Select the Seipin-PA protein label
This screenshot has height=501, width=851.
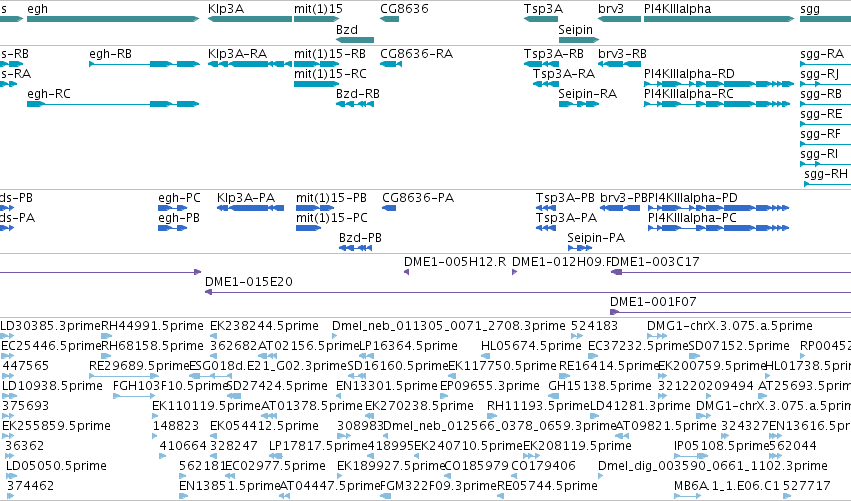coord(596,238)
